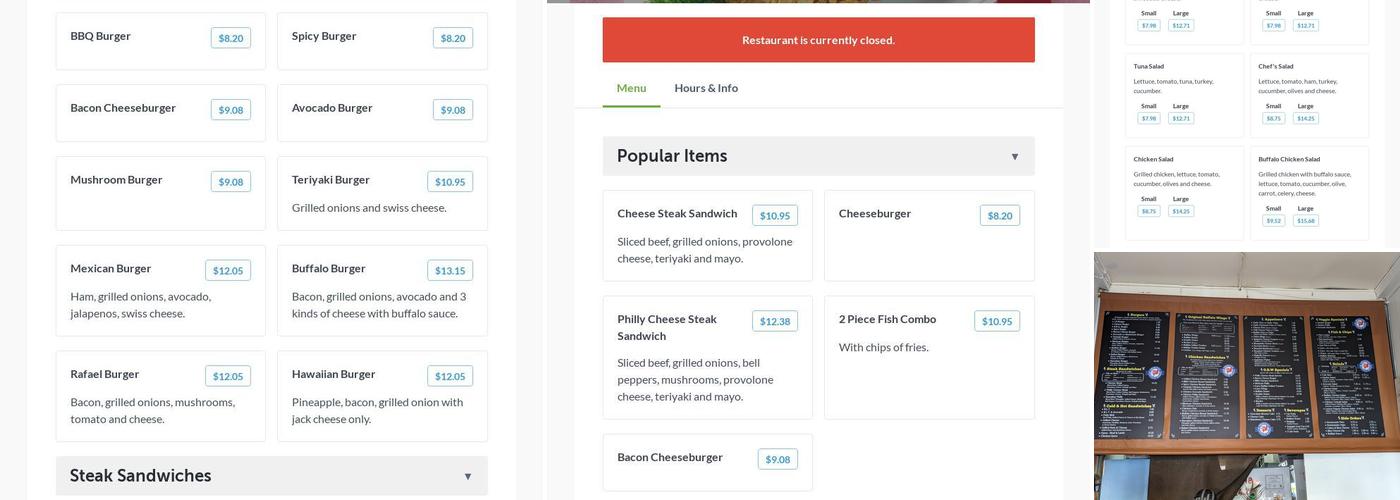The image size is (1400, 500).
Task: Select Cheese Steak Sandwich $10.95 price
Action: [x=774, y=216]
